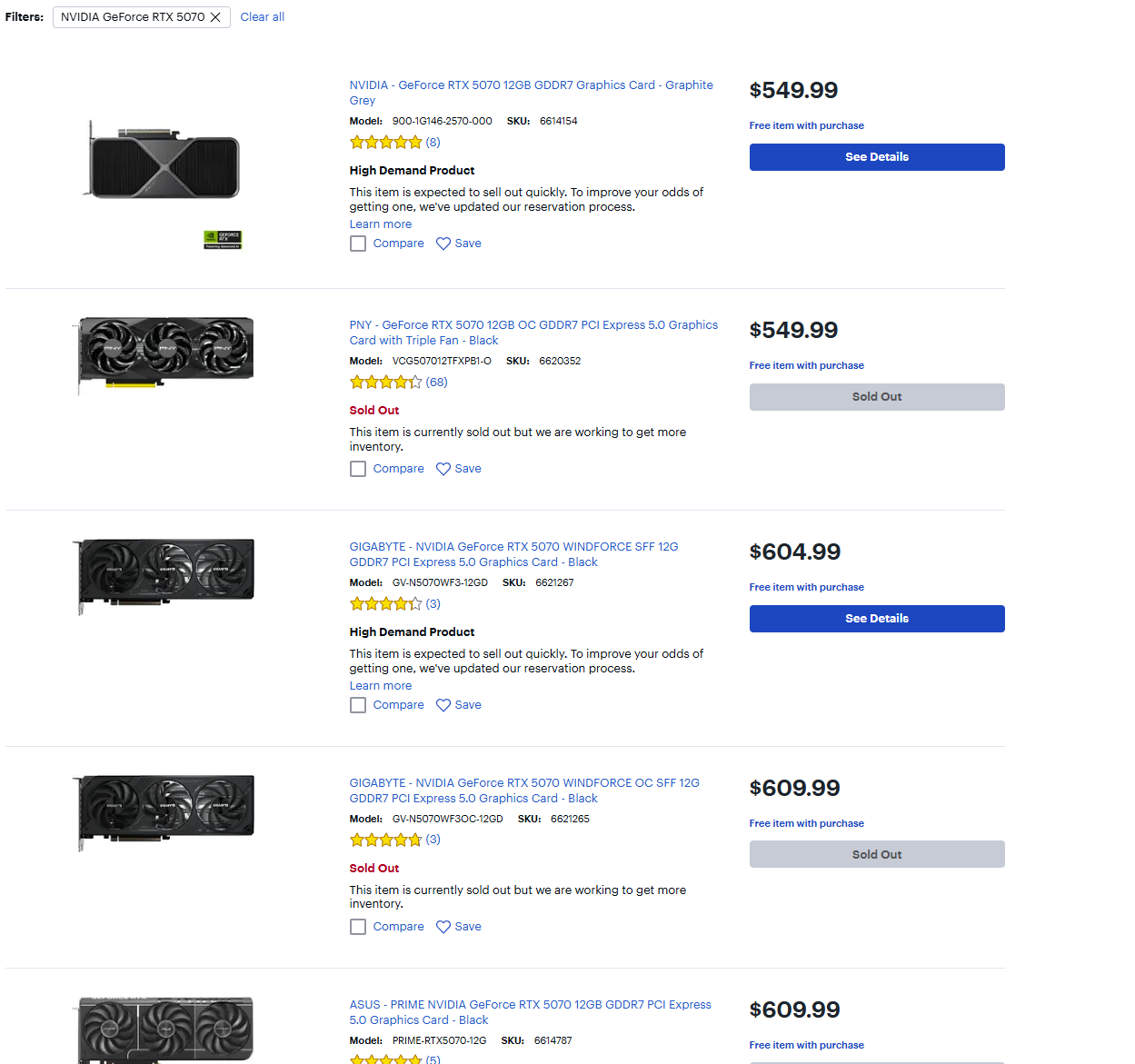Click See Details for $604.99 GIGABYTE card
Viewport: 1135px width, 1064px height.
click(x=876, y=619)
